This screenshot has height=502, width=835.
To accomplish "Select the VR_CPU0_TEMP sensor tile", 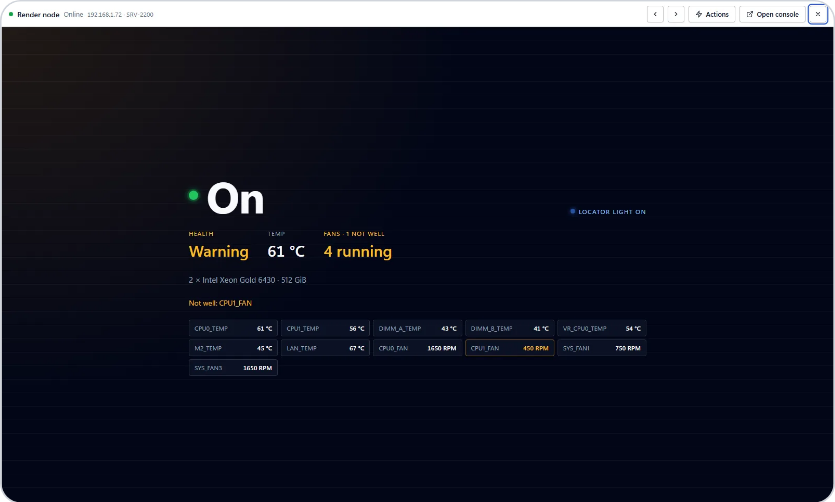I will (x=602, y=328).
